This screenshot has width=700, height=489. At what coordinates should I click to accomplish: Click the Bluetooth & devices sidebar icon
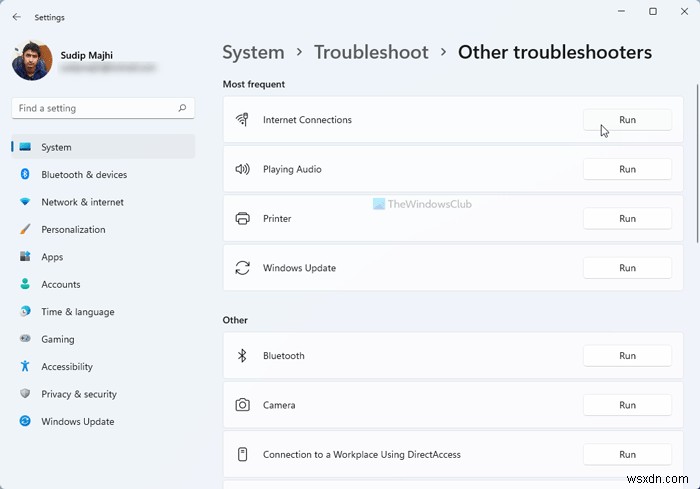pyautogui.click(x=25, y=175)
